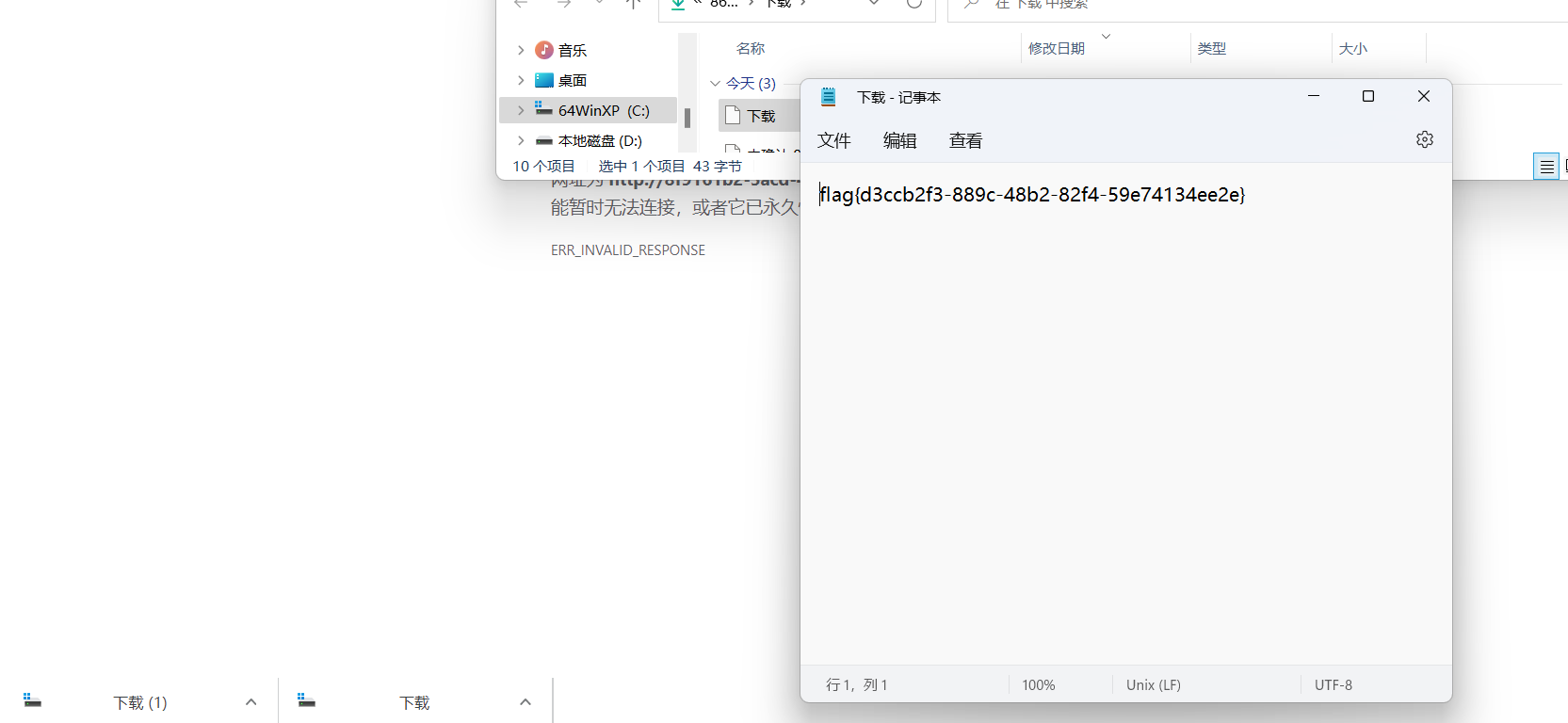Select 音乐 folder in Explorer sidebar

tap(573, 50)
